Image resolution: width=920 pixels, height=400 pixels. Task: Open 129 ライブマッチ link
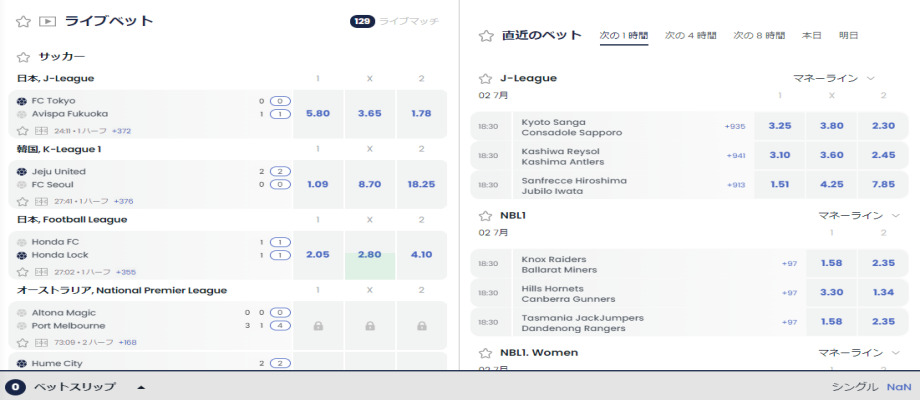(x=394, y=22)
